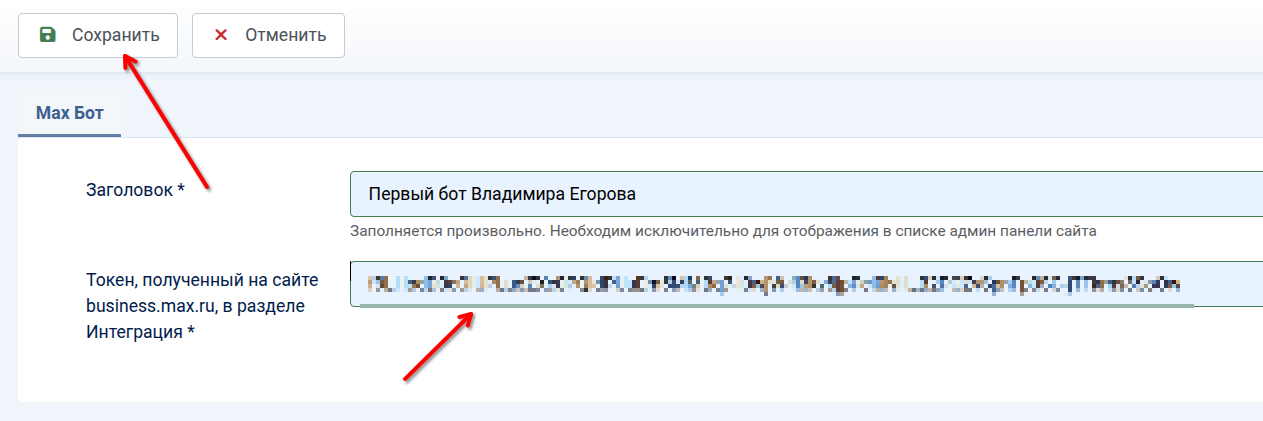Click the floppy disk icon on Сохранить
The image size is (1263, 421).
[x=47, y=35]
